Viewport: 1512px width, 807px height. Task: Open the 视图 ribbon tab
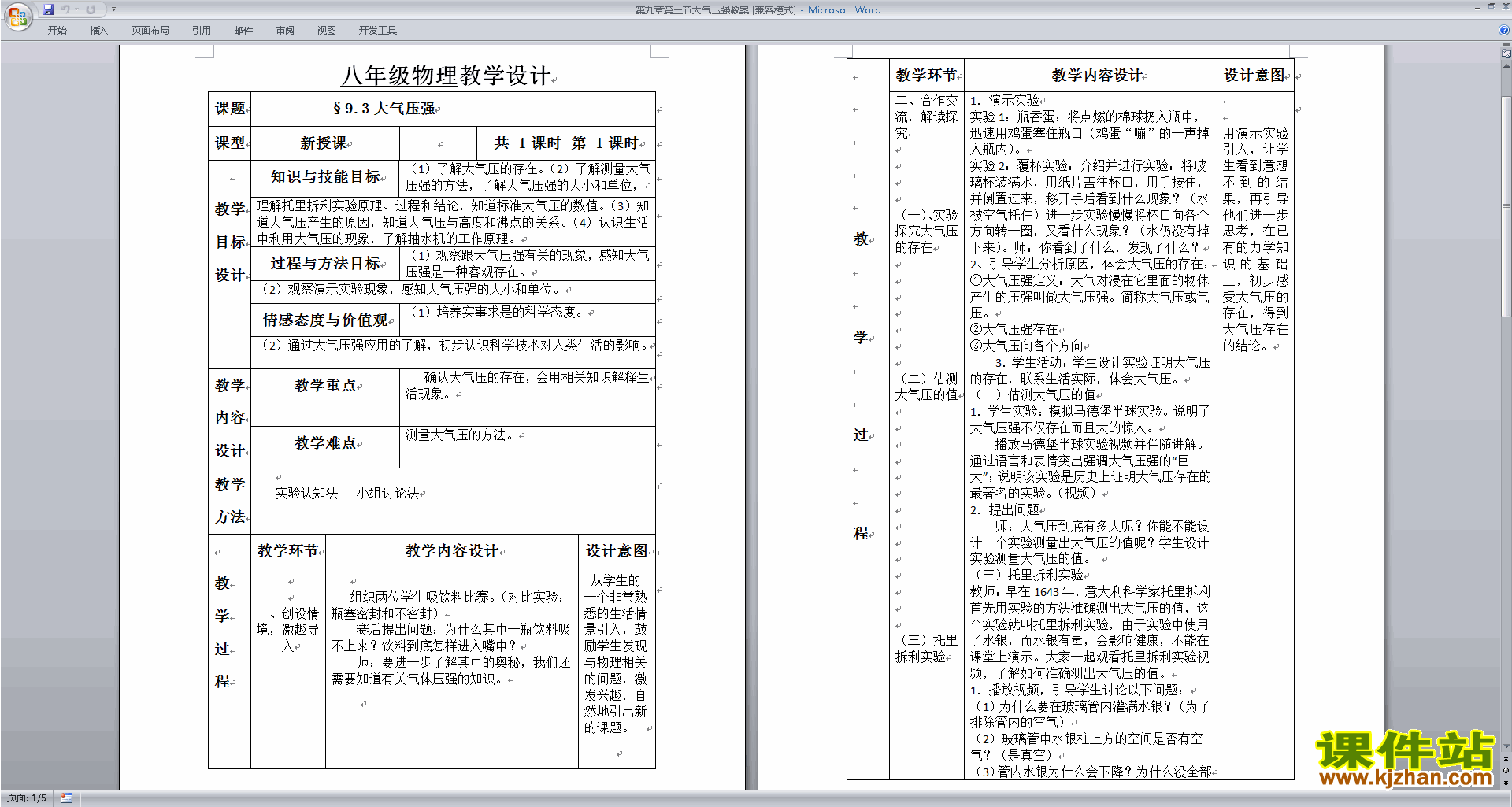click(327, 31)
